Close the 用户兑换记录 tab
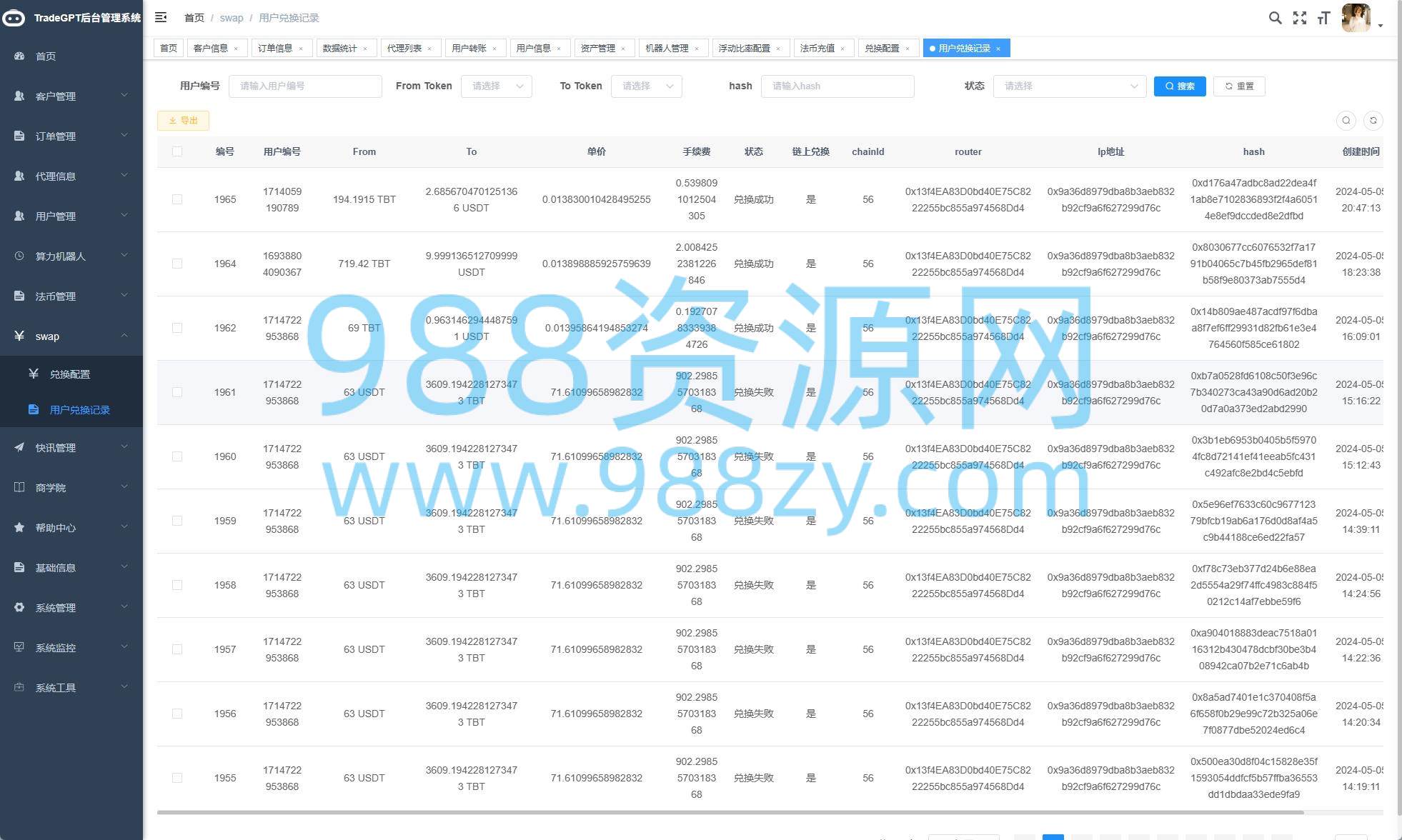This screenshot has height=840, width=1402. tap(998, 49)
